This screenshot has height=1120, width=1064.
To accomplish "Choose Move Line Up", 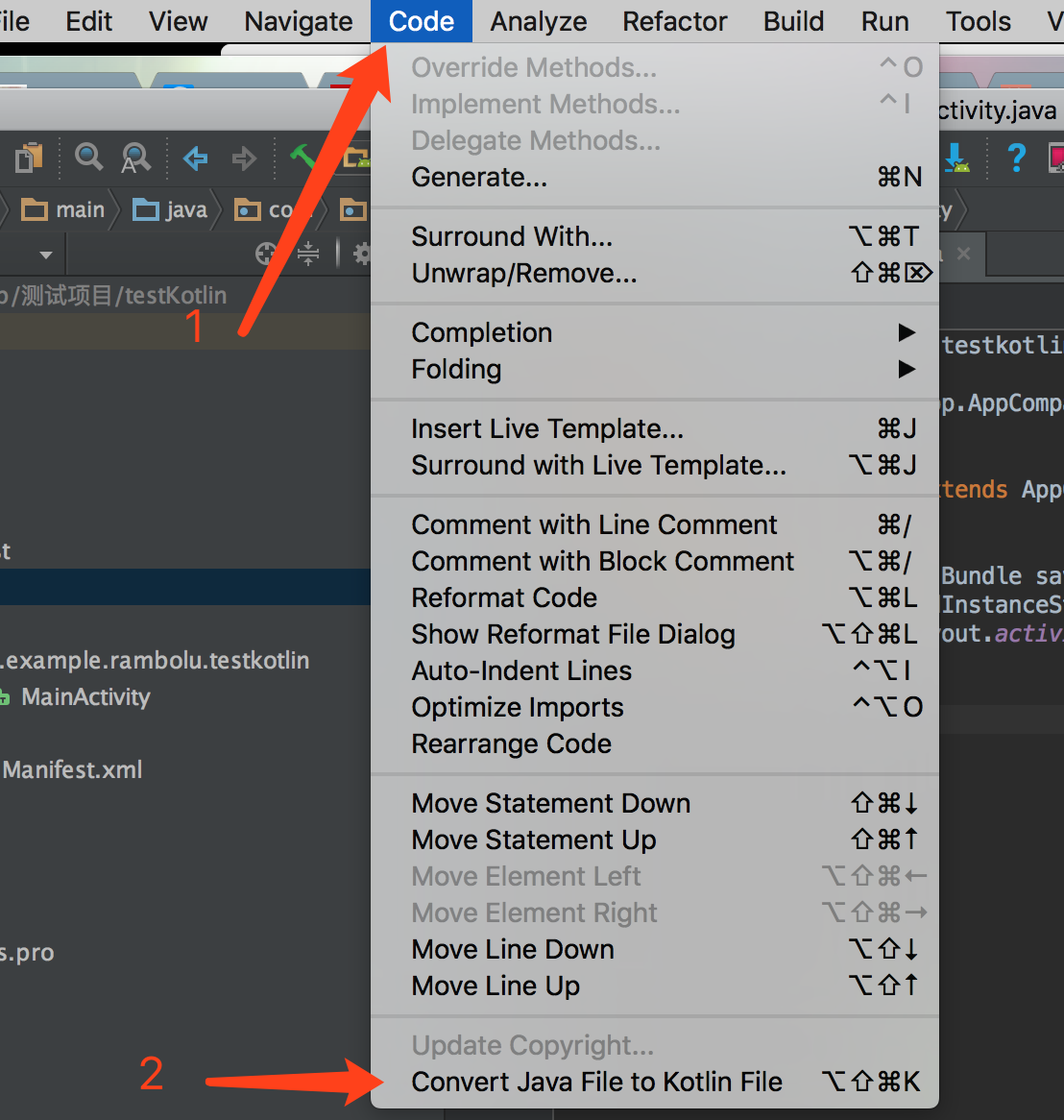I will (655, 986).
